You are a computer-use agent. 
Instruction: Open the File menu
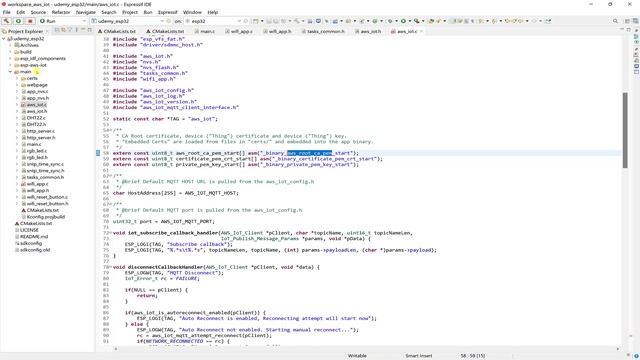click(x=7, y=12)
